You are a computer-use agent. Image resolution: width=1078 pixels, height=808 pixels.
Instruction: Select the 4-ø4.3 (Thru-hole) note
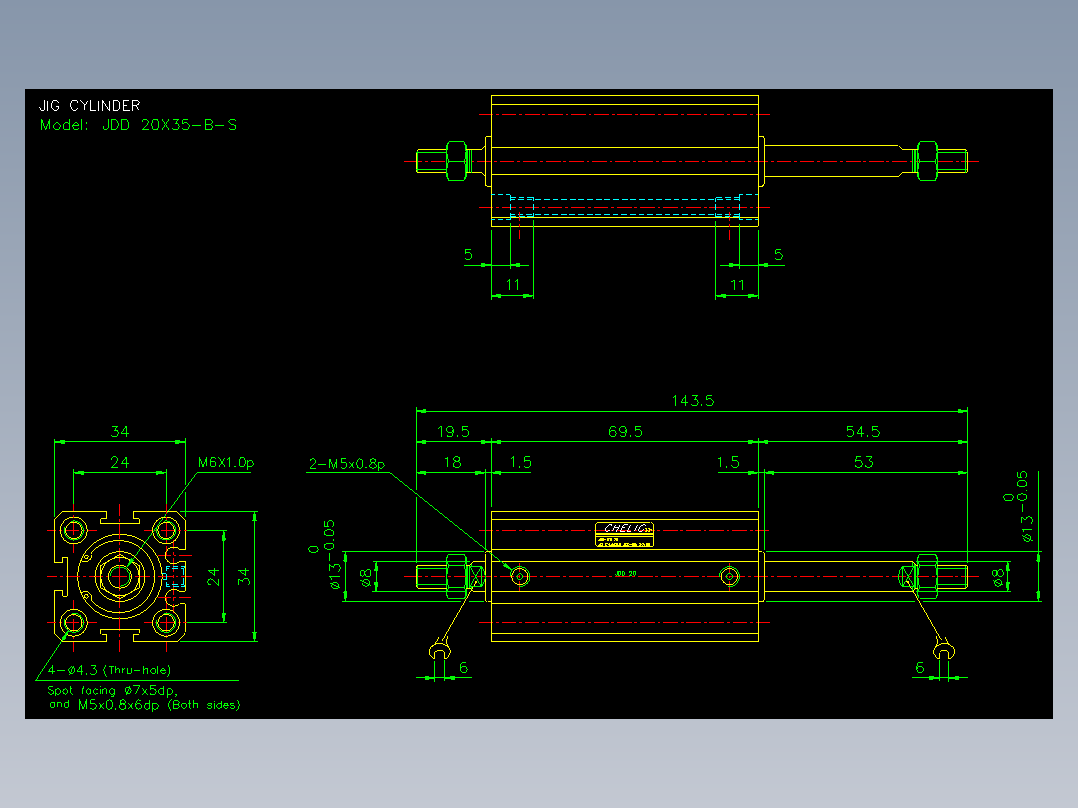tap(109, 670)
